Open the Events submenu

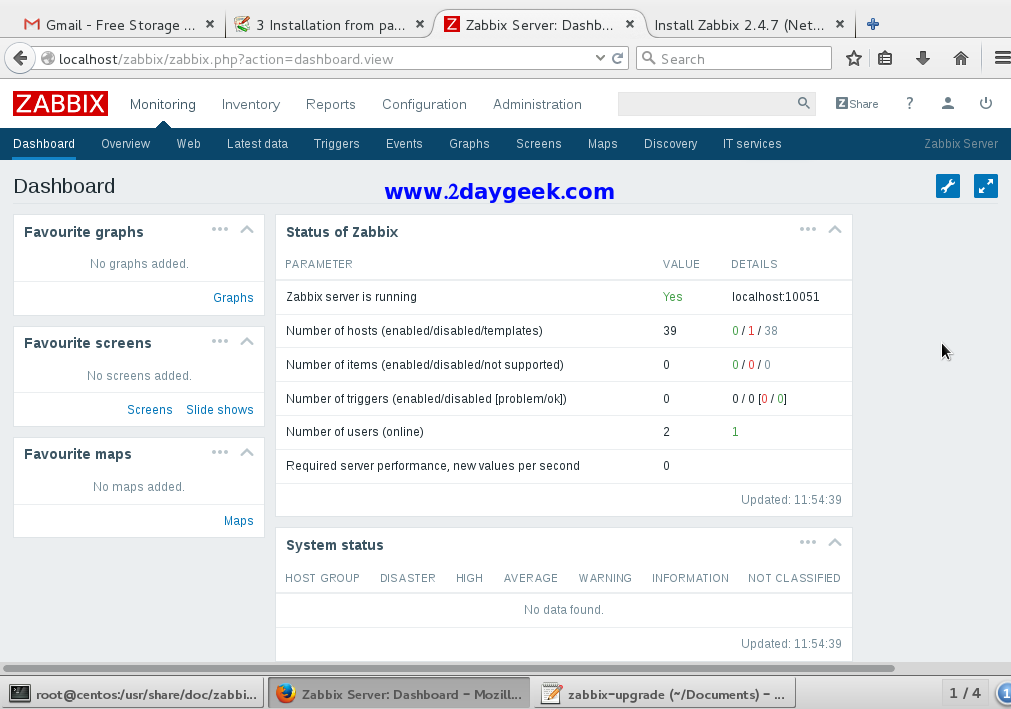click(x=404, y=144)
